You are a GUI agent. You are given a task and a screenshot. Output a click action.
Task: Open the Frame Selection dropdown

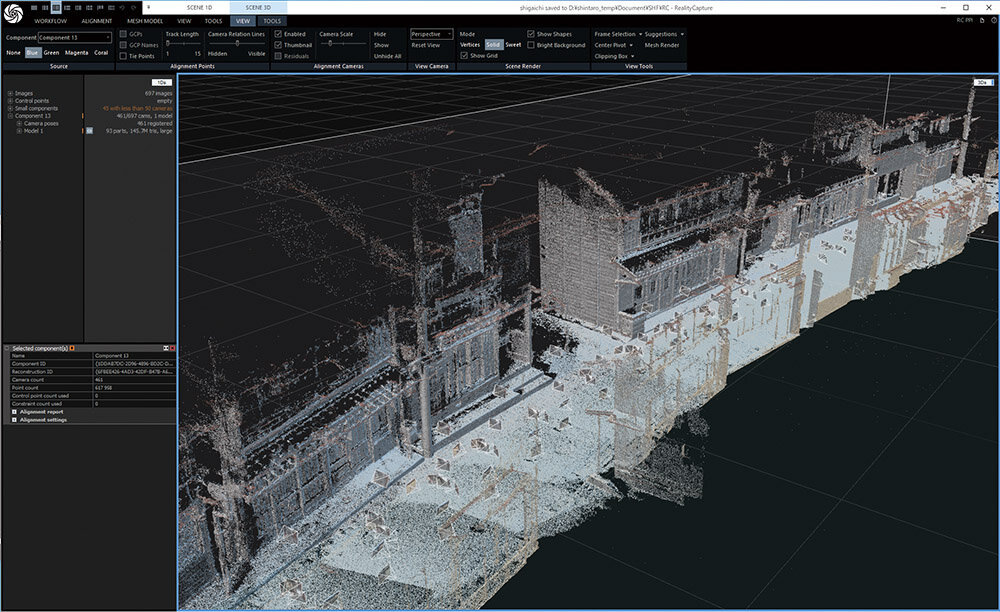click(618, 34)
